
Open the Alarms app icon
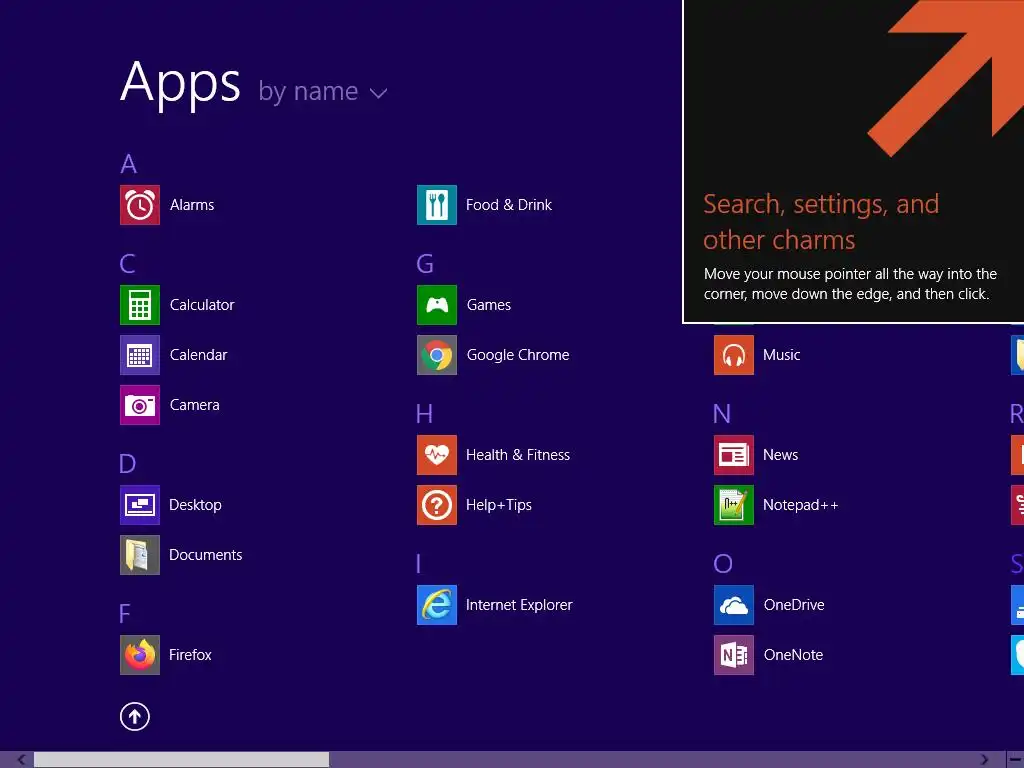coord(140,205)
